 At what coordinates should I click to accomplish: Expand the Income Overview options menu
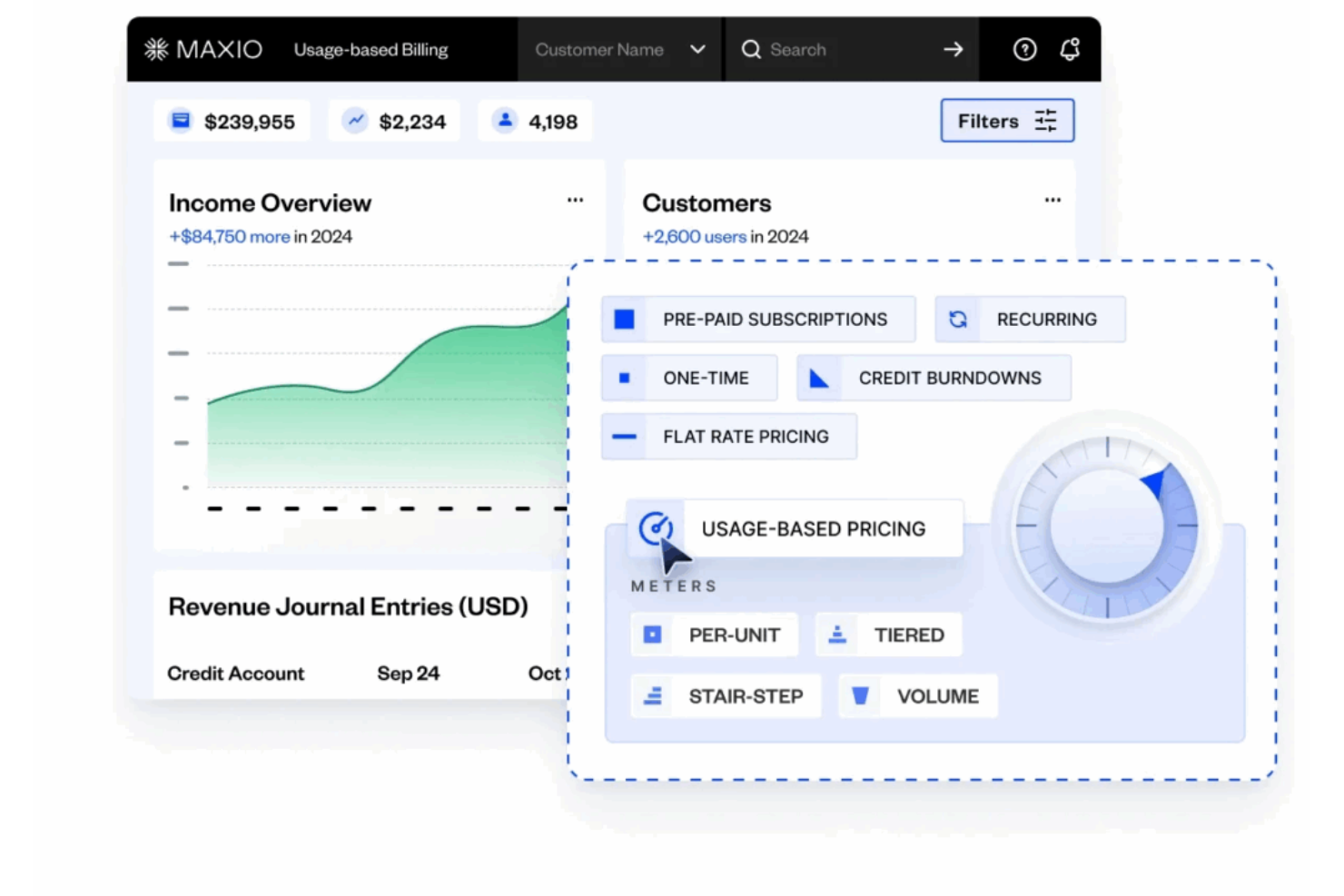point(575,199)
